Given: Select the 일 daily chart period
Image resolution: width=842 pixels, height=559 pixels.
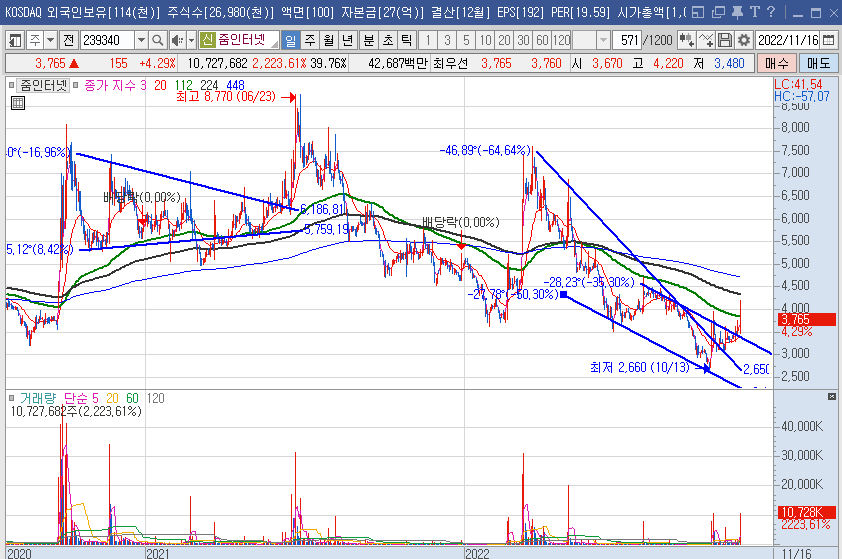Looking at the screenshot, I should tap(291, 40).
